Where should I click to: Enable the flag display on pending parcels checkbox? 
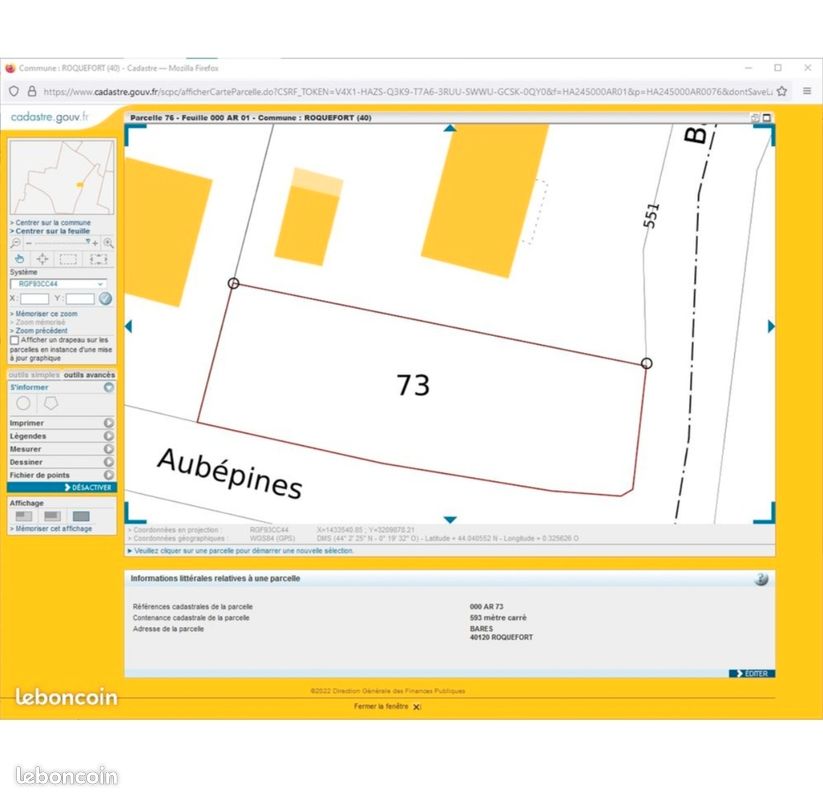point(15,340)
